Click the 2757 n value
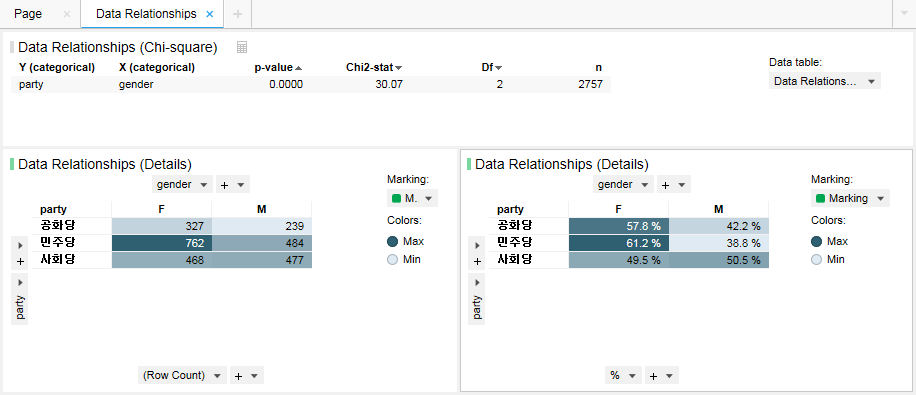The height and width of the screenshot is (395, 916). pyautogui.click(x=590, y=84)
